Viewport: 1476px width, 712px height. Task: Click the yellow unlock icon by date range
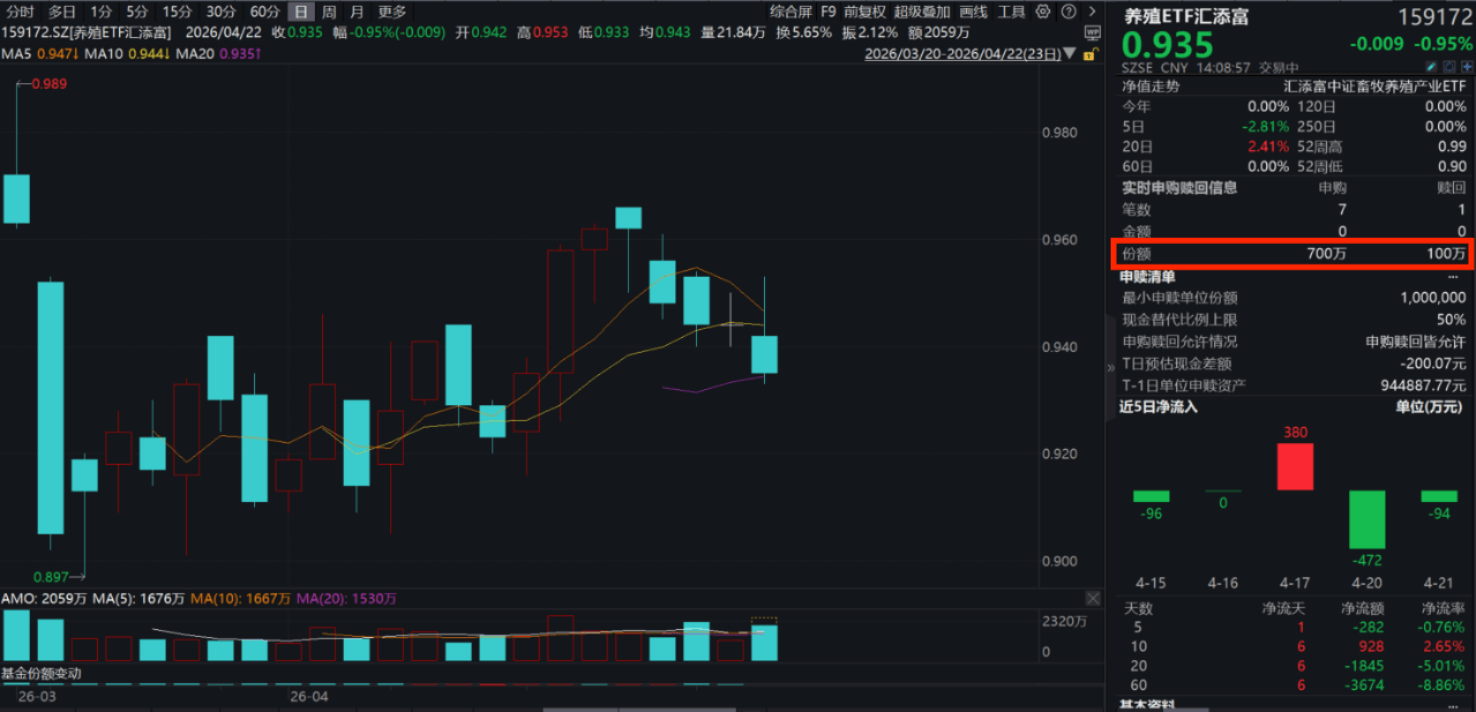(x=1092, y=54)
